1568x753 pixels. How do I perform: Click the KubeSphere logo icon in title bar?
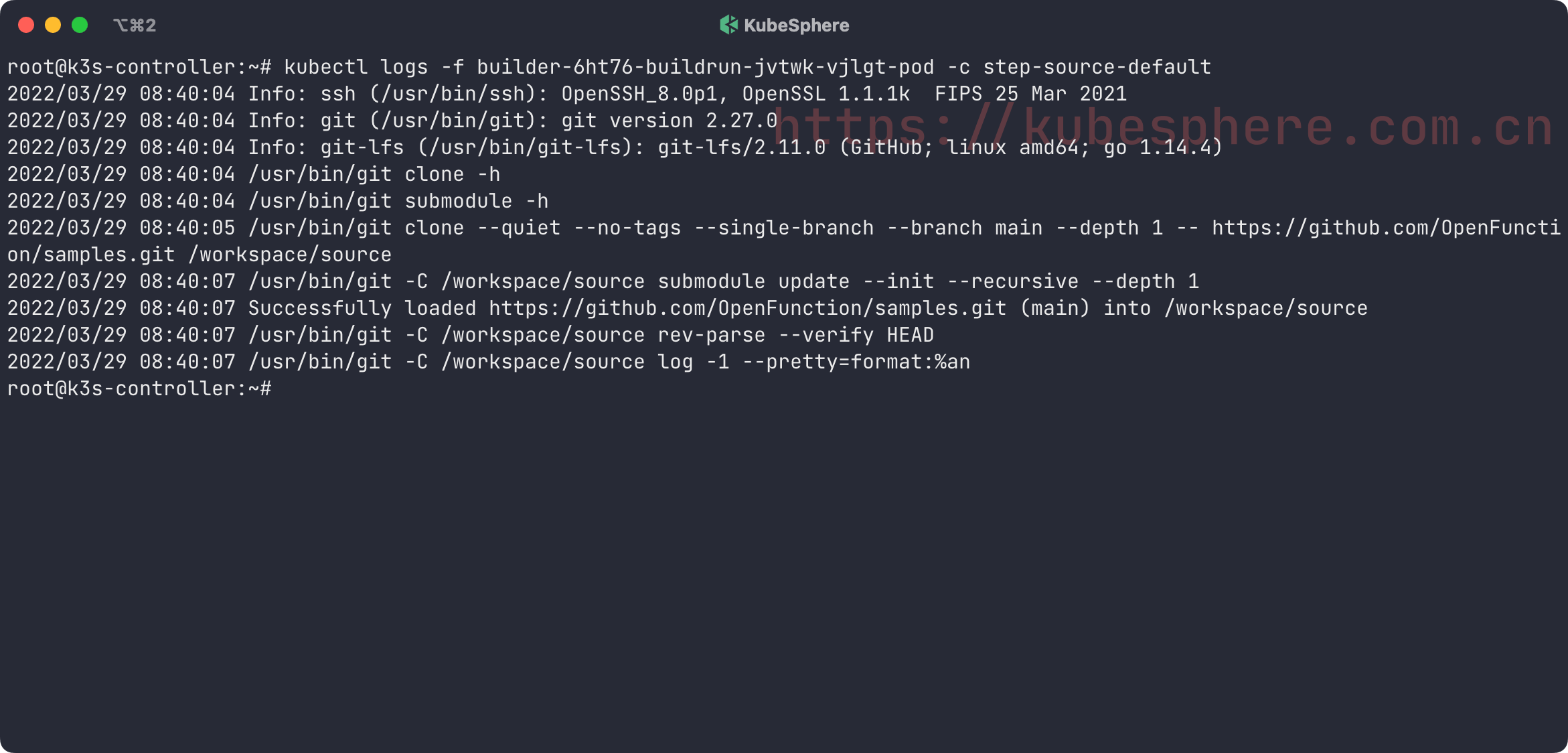coord(728,25)
